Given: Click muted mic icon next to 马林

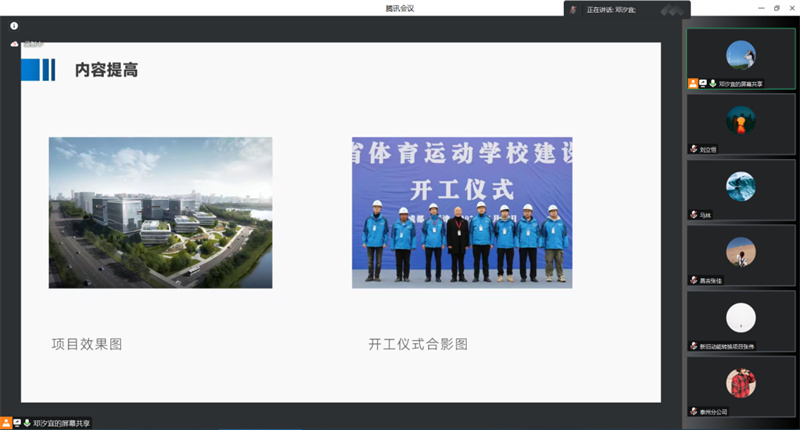Looking at the screenshot, I should [692, 215].
